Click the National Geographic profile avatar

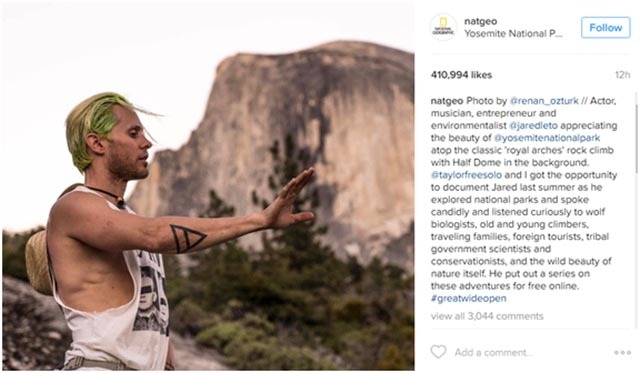click(x=443, y=28)
